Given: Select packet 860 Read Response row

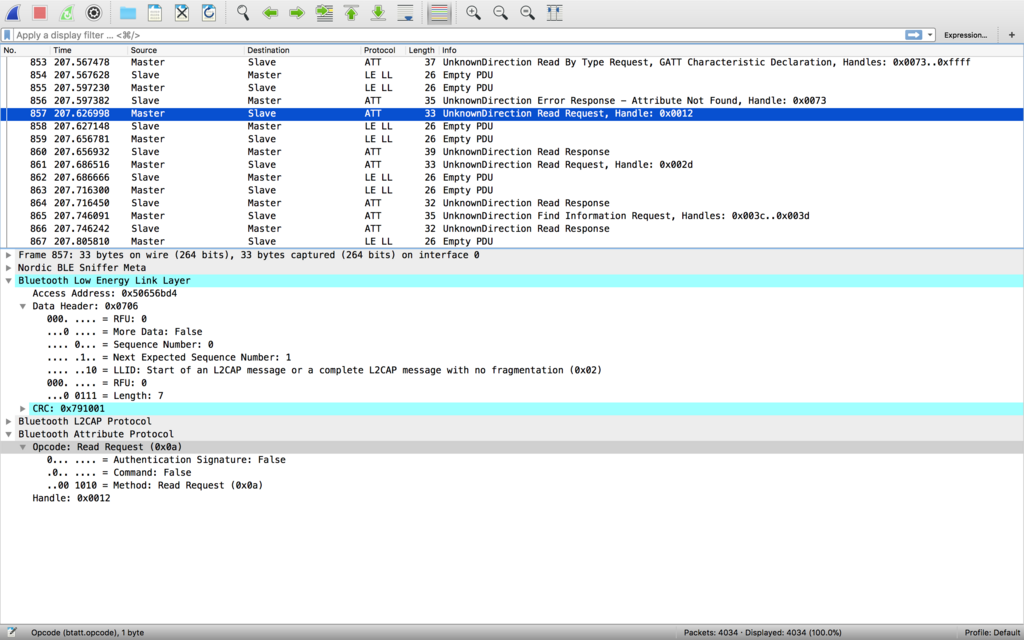Looking at the screenshot, I should pyautogui.click(x=512, y=152).
